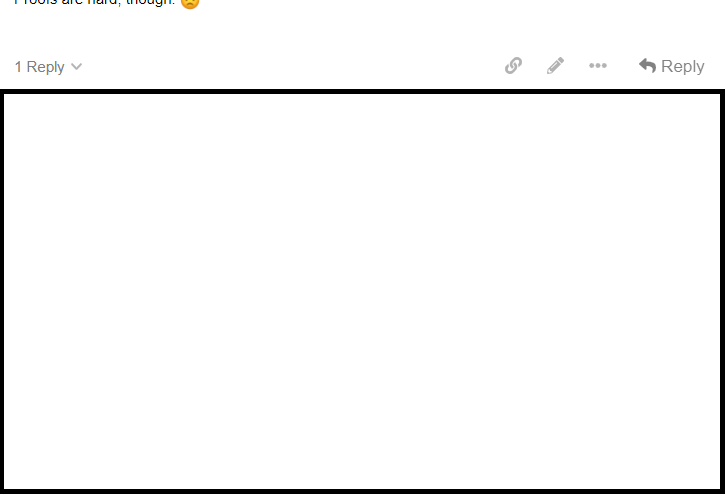Click the number 1 in reply count

pyautogui.click(x=18, y=67)
